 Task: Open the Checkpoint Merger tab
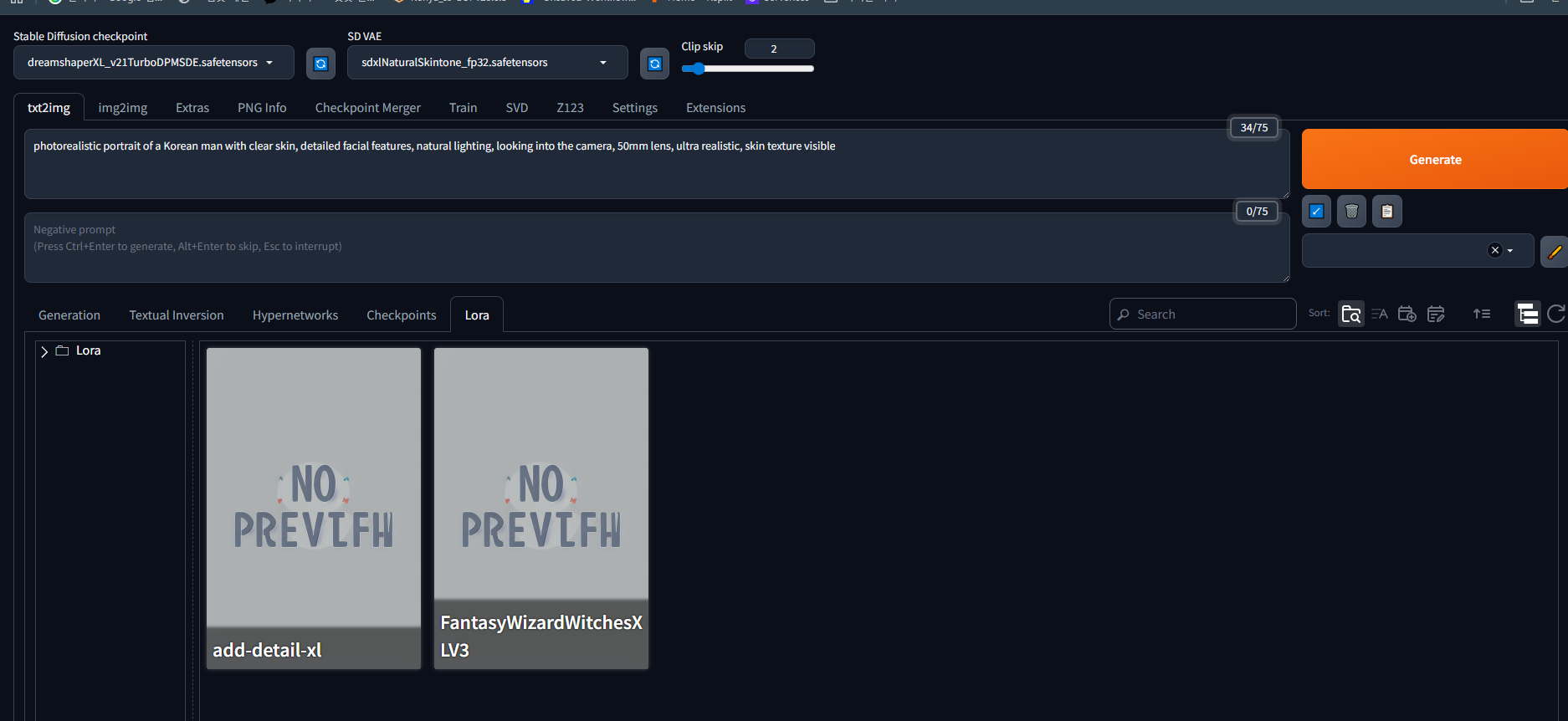coord(368,108)
